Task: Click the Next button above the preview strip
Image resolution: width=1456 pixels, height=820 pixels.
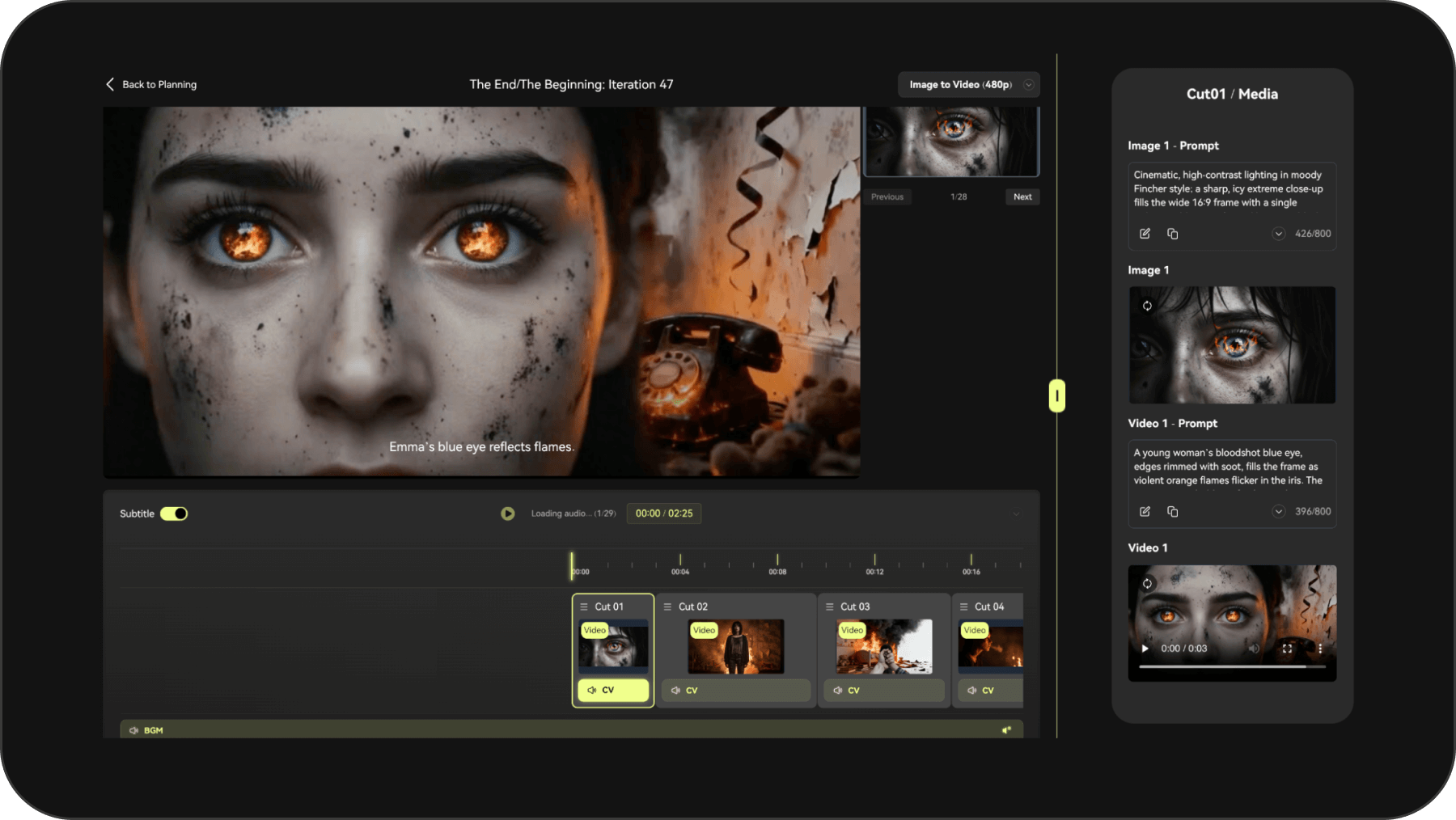Action: [x=1022, y=197]
